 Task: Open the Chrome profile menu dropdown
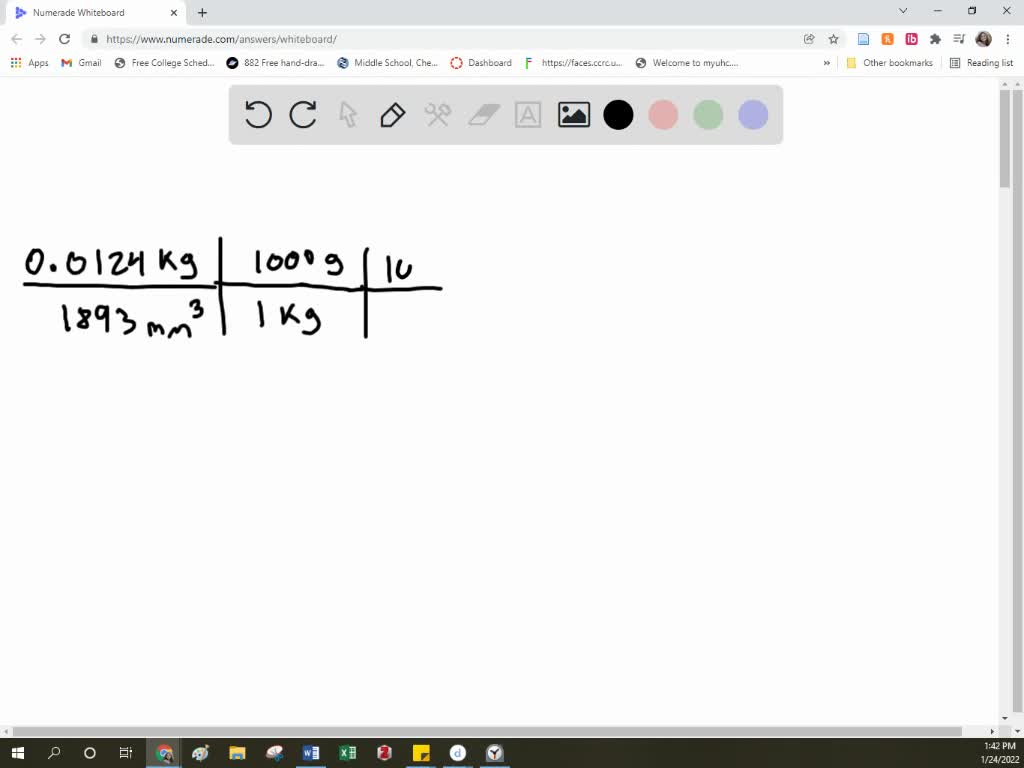pyautogui.click(x=981, y=39)
